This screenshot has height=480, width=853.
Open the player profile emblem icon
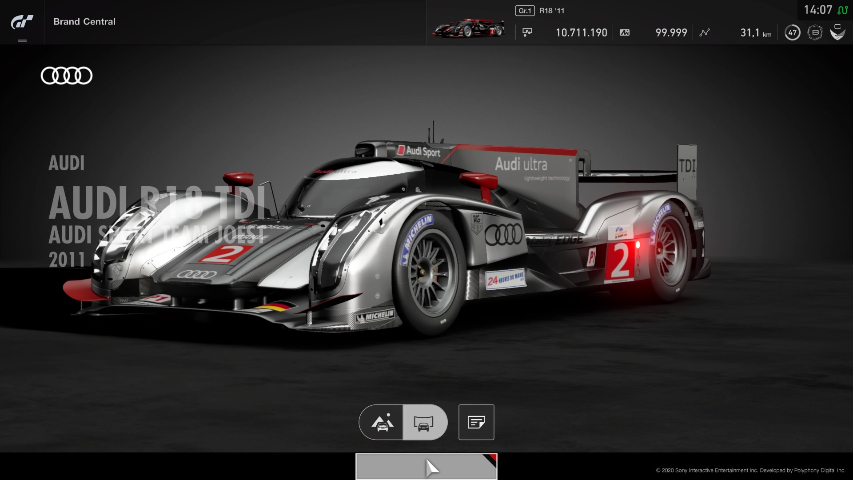point(838,33)
